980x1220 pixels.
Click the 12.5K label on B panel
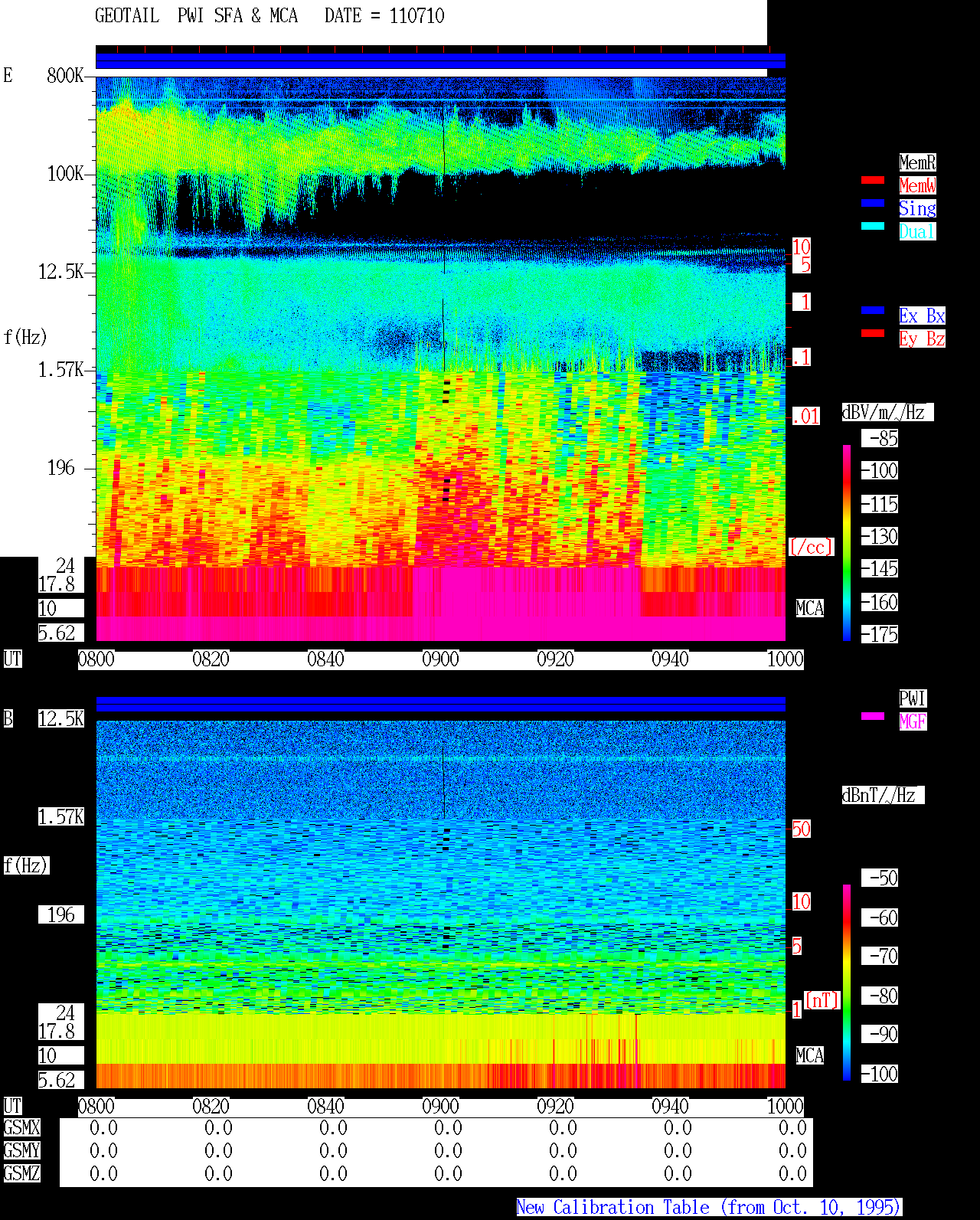pos(61,718)
